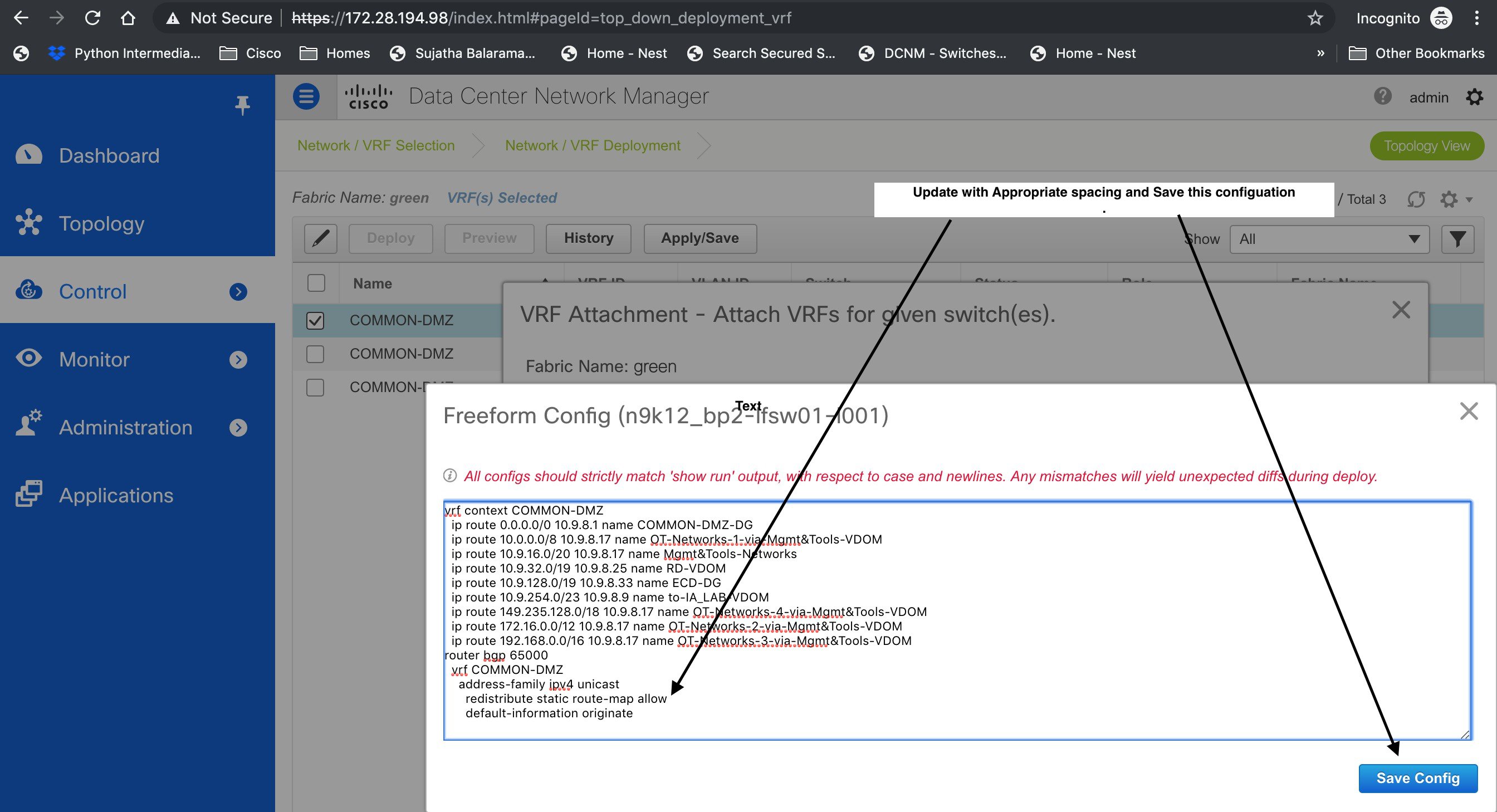Close the VRF Attachment dialog

(1401, 310)
